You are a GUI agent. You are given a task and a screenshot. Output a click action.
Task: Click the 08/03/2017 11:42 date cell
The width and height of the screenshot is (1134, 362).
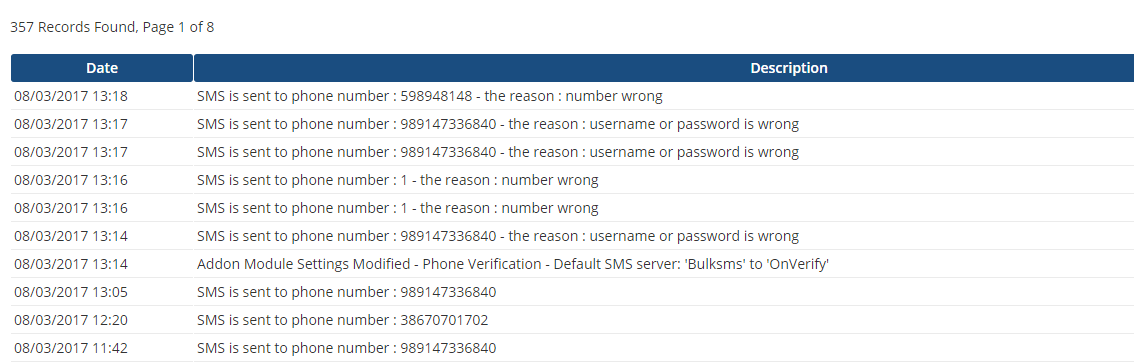coord(71,348)
